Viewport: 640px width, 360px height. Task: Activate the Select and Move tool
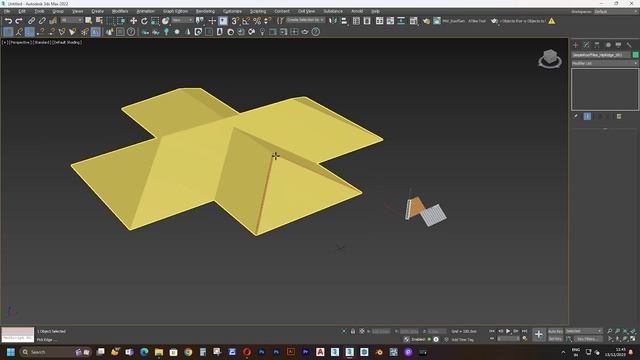click(x=133, y=21)
